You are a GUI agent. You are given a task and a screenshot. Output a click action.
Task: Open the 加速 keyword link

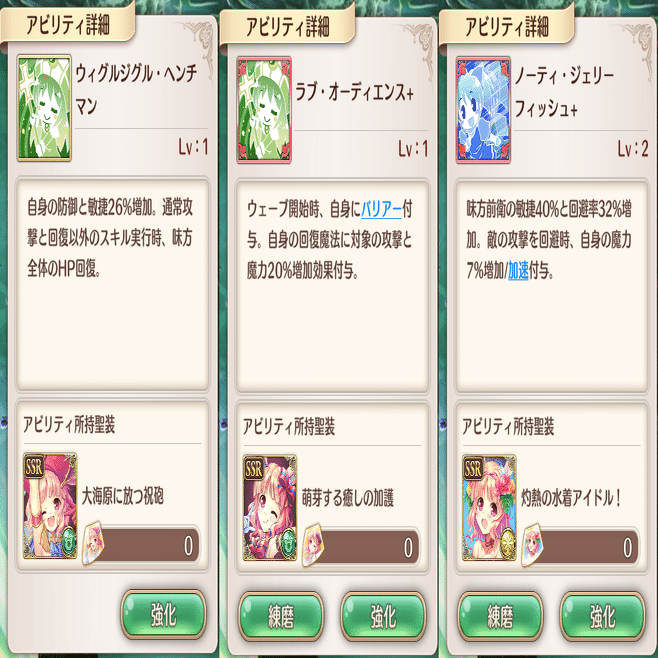(x=518, y=271)
